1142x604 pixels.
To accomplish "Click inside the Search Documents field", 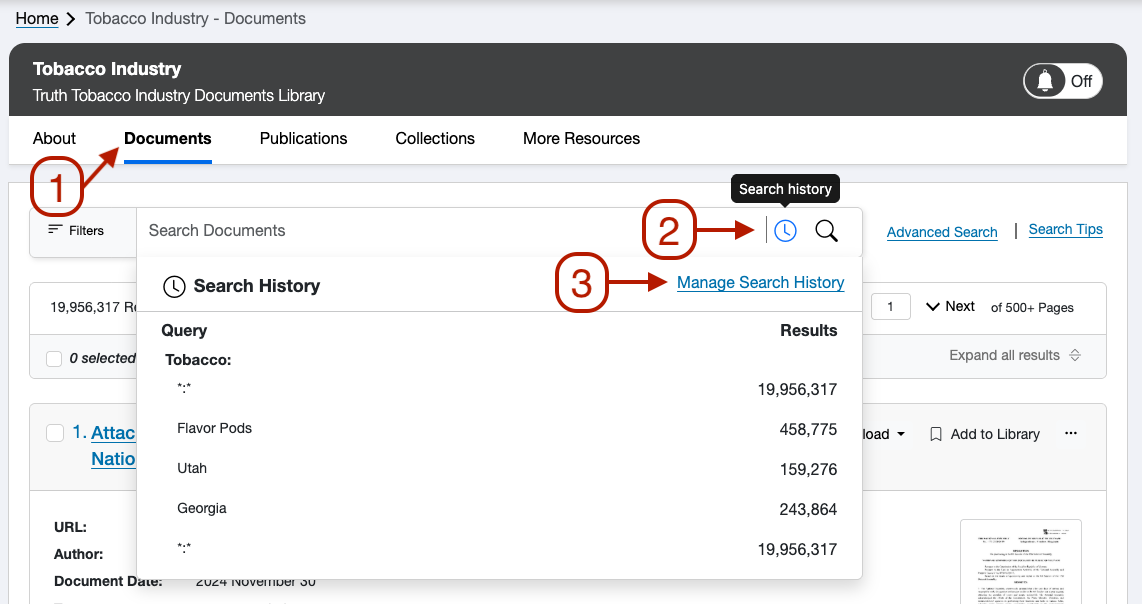I will [452, 231].
